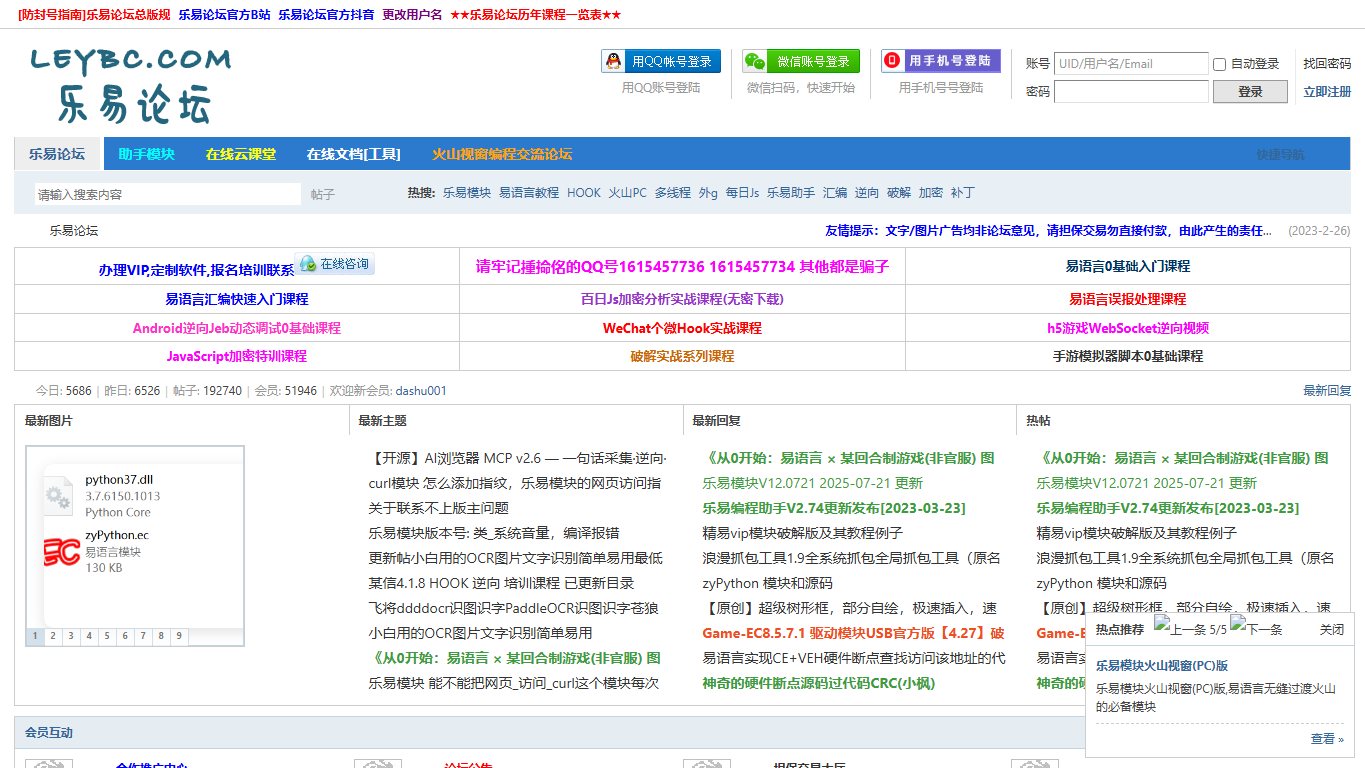Open 破解实战系列课程 link
Screen dimensions: 1365x768
[x=682, y=356]
